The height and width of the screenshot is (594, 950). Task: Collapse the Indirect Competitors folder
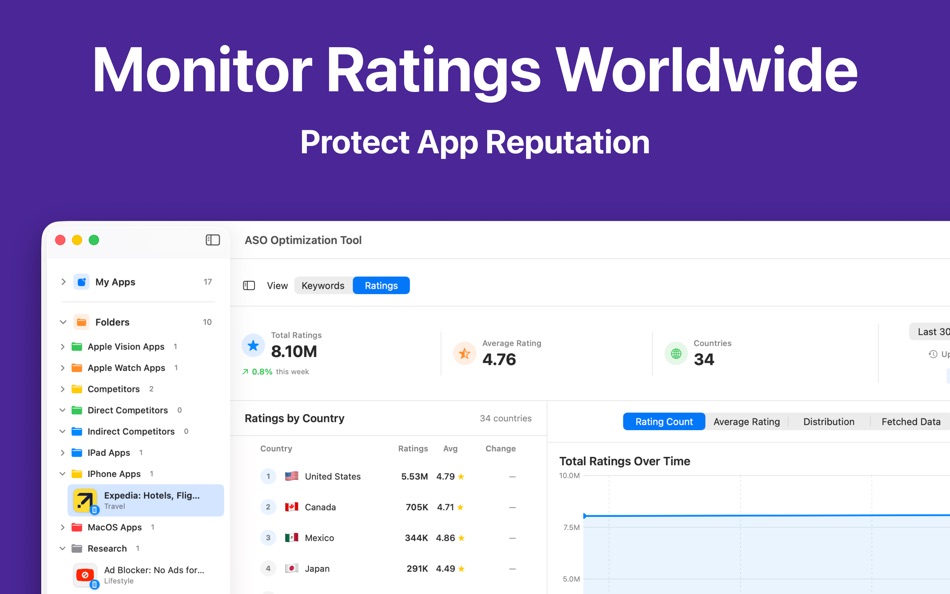coord(62,432)
